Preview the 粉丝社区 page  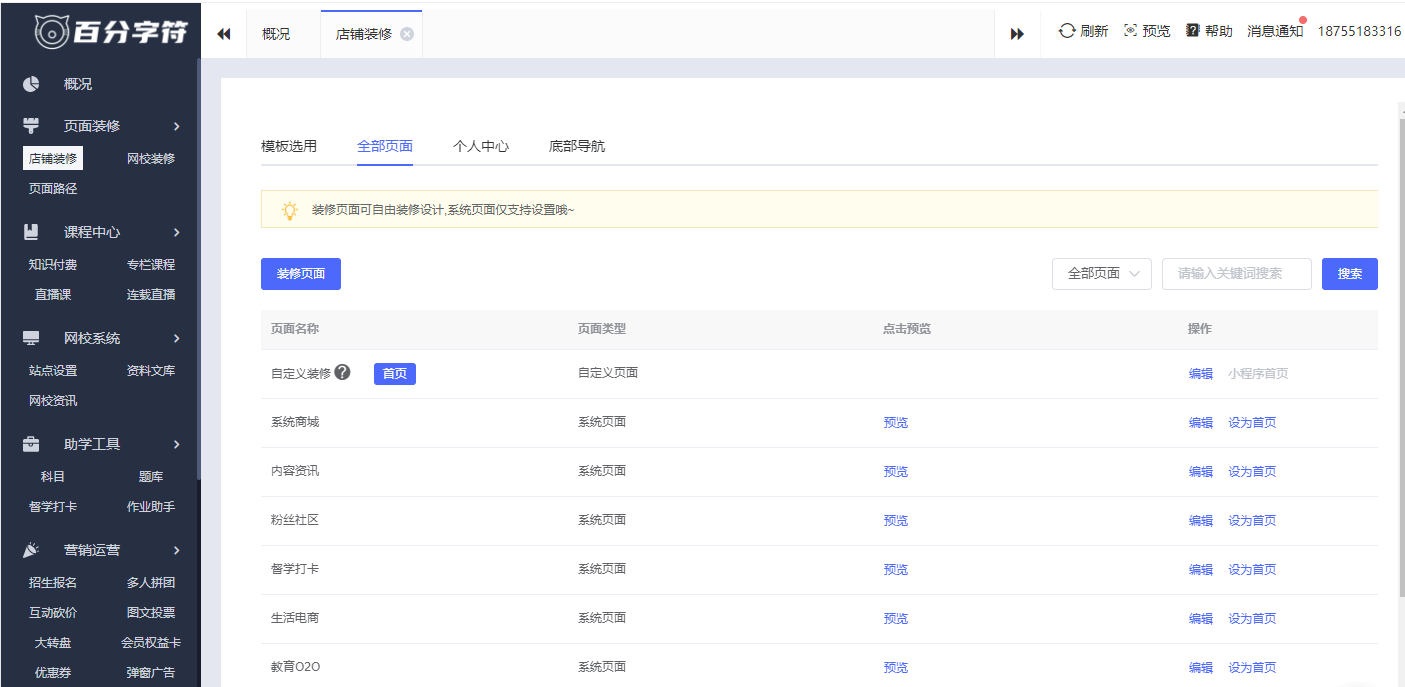click(896, 521)
